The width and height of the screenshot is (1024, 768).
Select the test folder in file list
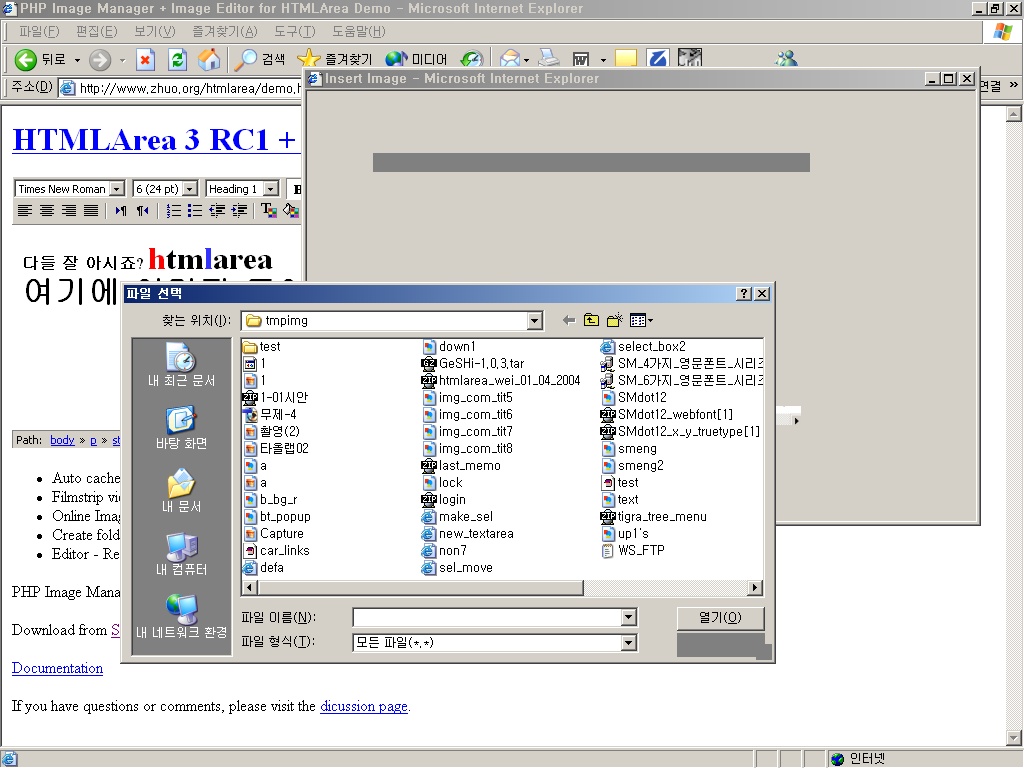click(x=261, y=346)
